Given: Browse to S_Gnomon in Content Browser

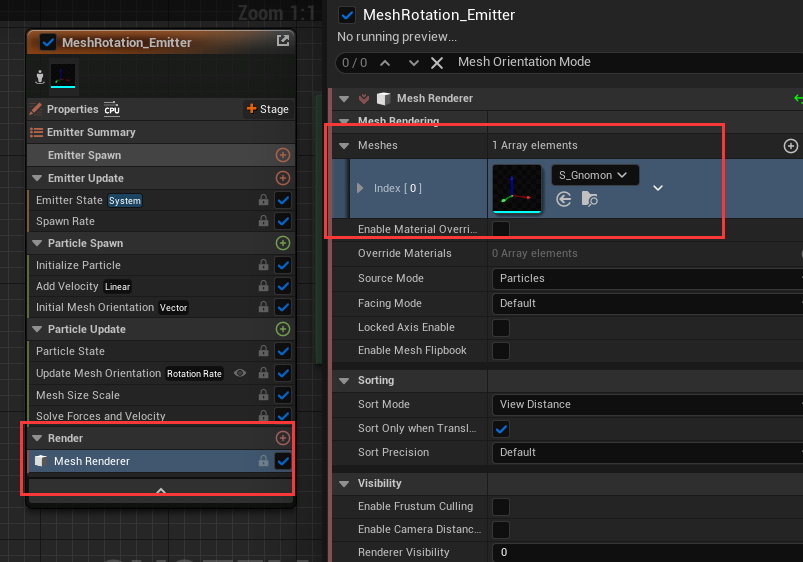Looking at the screenshot, I should coord(588,200).
